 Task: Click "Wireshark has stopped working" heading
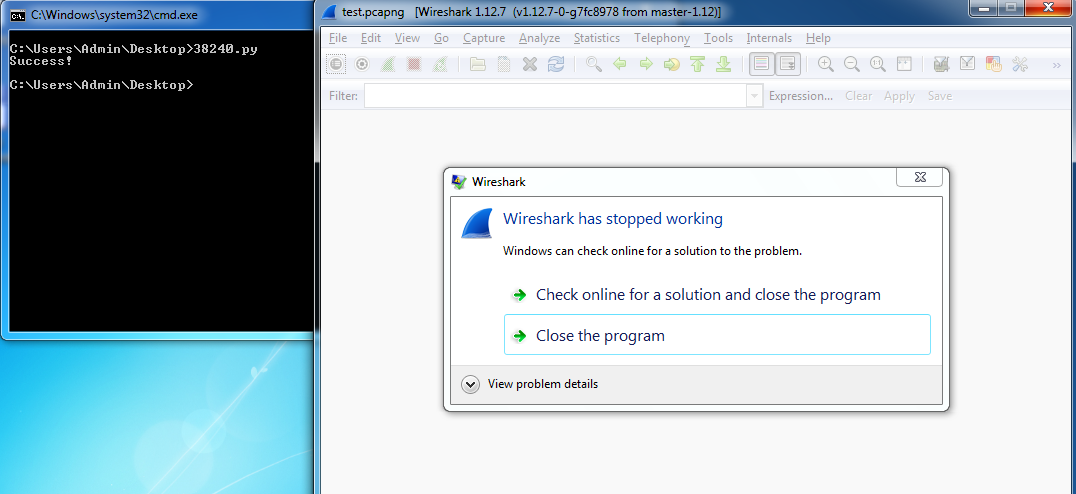tap(613, 219)
